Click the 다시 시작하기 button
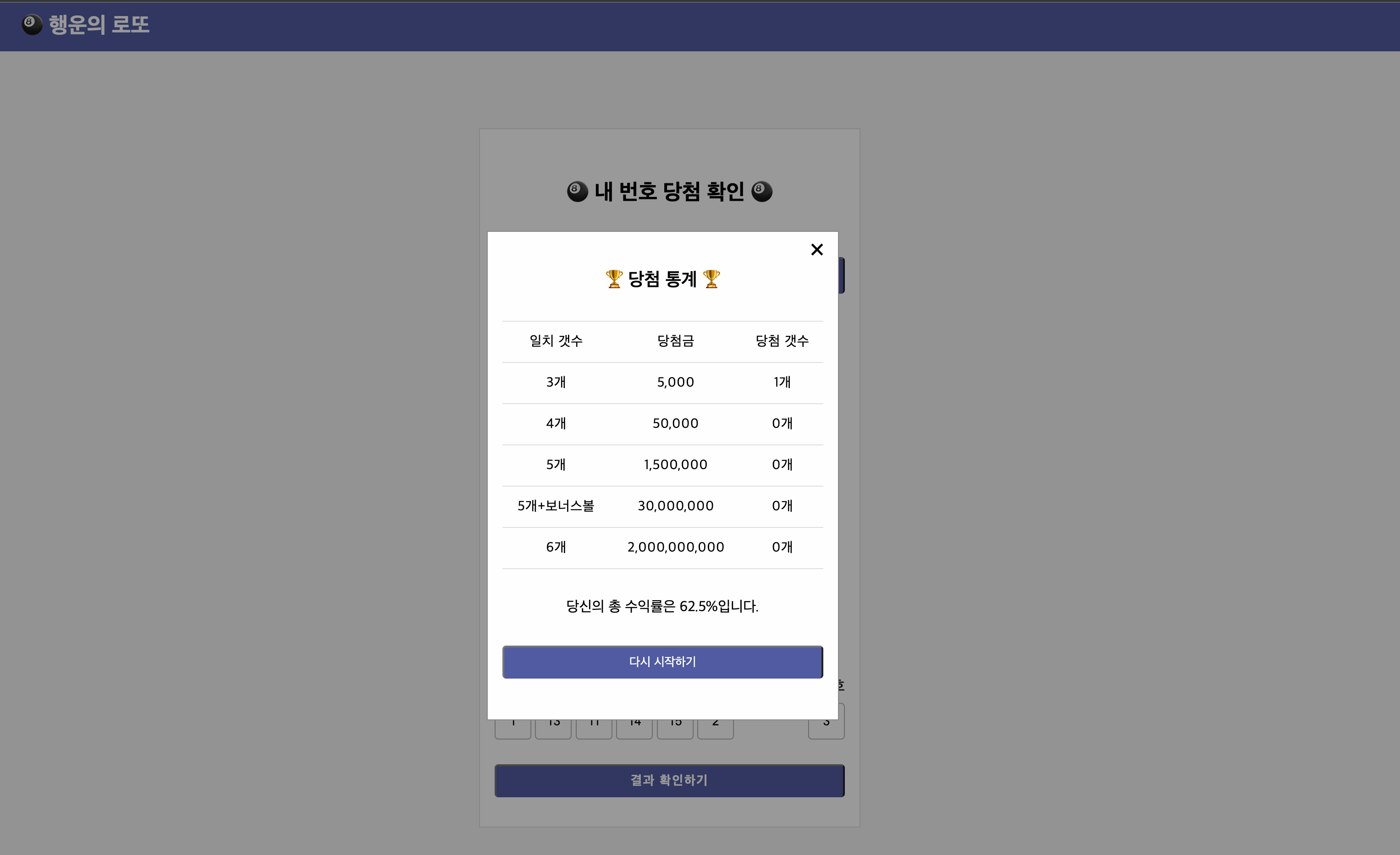The height and width of the screenshot is (855, 1400). [x=662, y=661]
